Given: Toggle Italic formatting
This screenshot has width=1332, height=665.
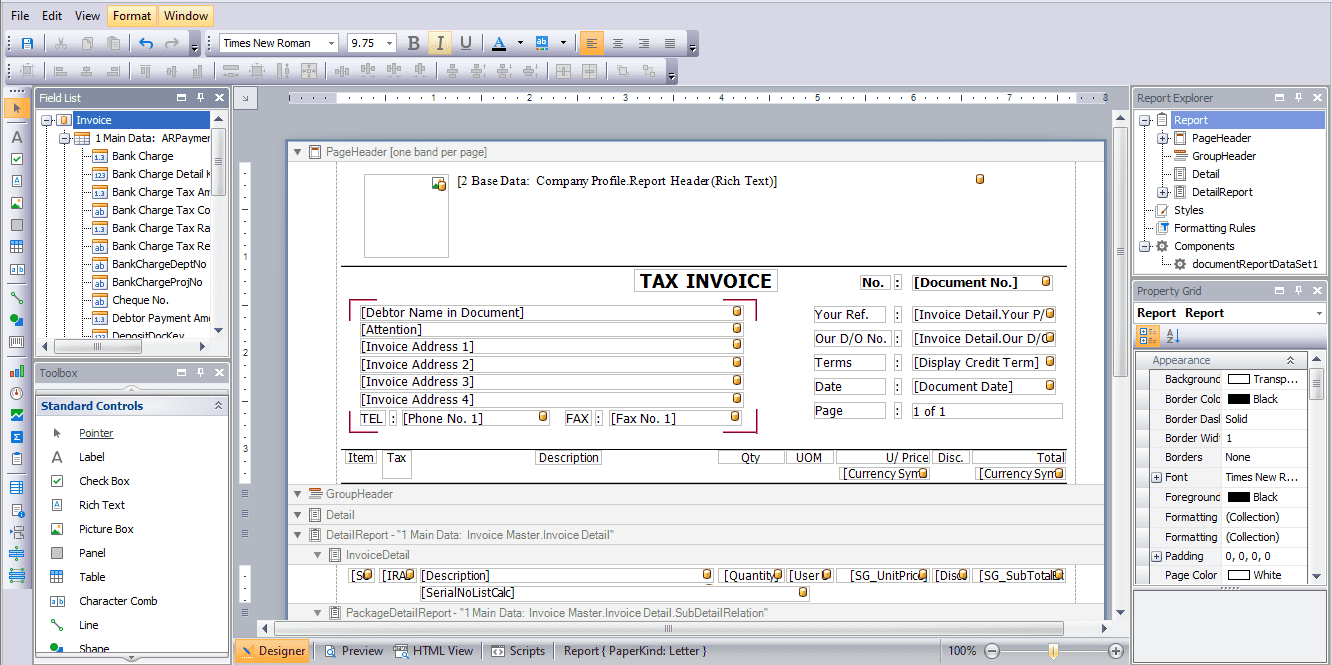Looking at the screenshot, I should 439,43.
